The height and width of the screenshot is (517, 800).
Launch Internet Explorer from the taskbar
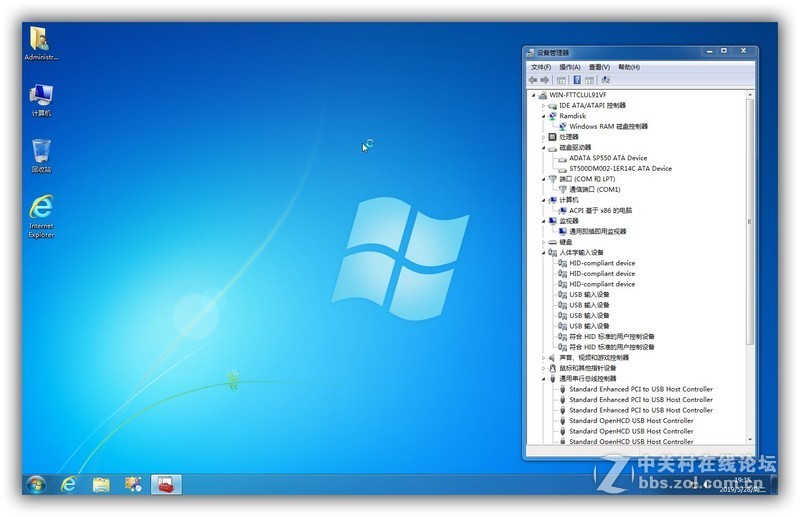pos(68,484)
